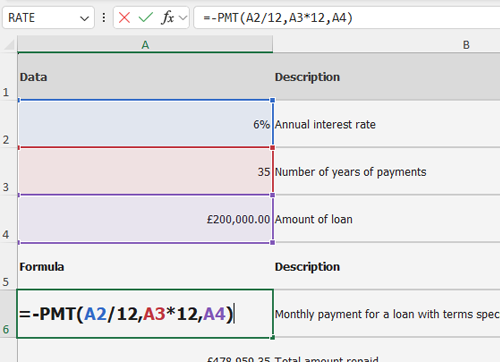Click the Annual interest rate description cell
Image resolution: width=500 pixels, height=362 pixels.
click(x=387, y=124)
